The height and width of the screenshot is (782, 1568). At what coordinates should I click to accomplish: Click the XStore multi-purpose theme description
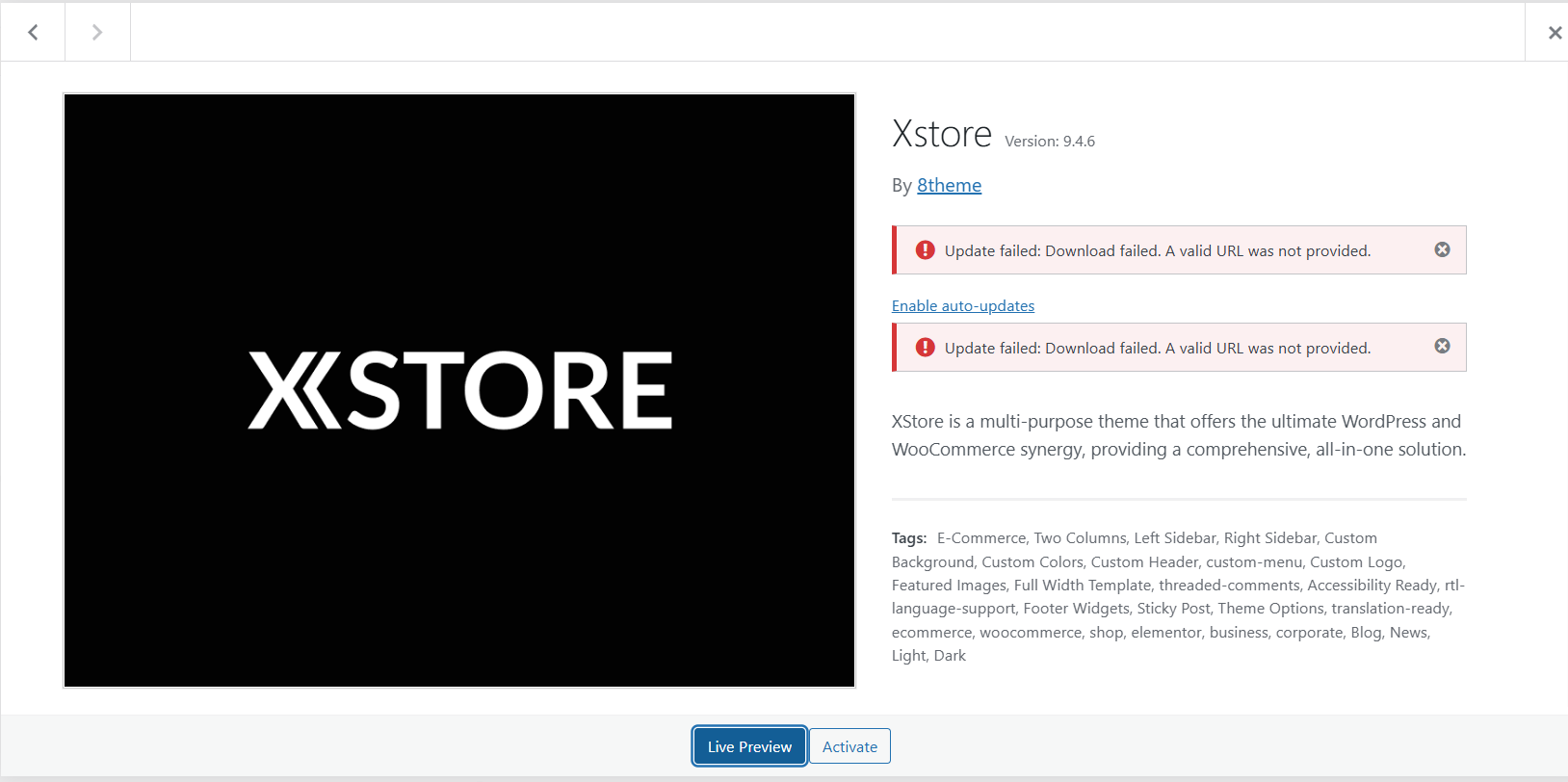1179,435
